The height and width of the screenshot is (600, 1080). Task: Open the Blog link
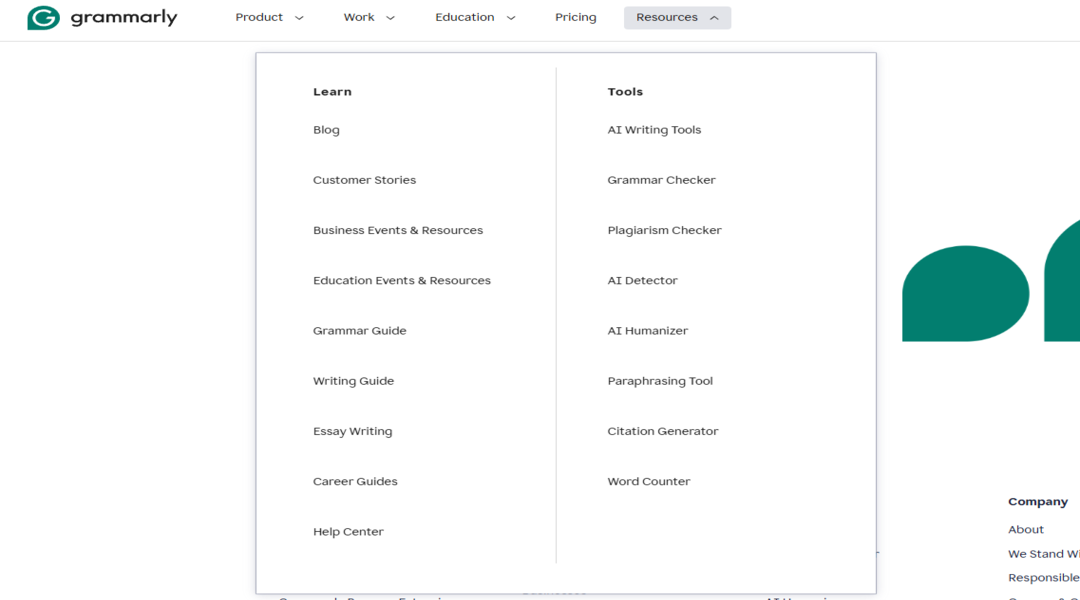(x=326, y=130)
